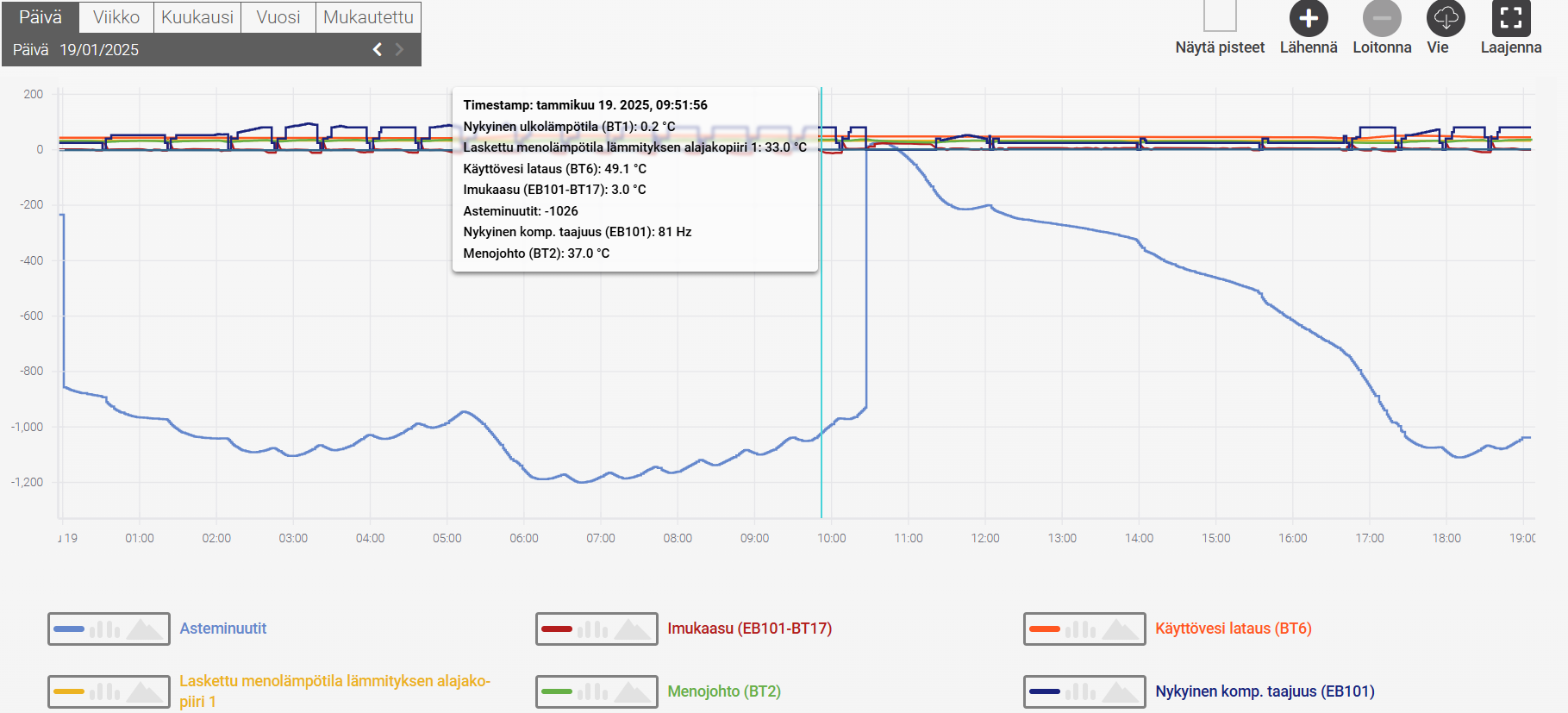Click the Vie cloud export icon

point(1446,18)
